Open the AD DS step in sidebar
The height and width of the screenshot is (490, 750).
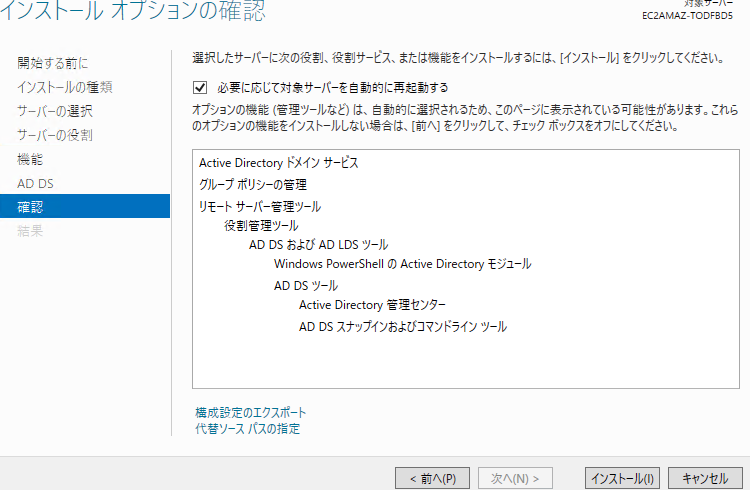click(x=35, y=183)
